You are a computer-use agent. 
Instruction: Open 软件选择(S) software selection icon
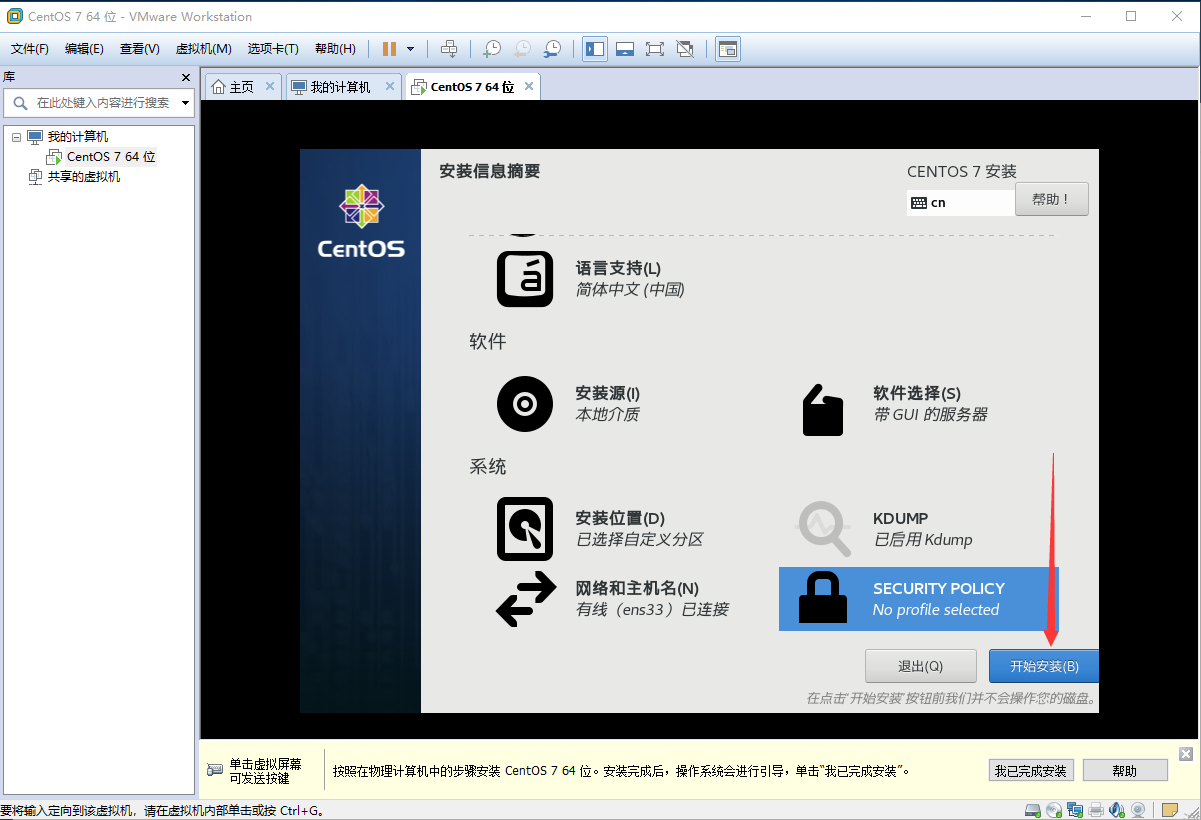[x=823, y=409]
